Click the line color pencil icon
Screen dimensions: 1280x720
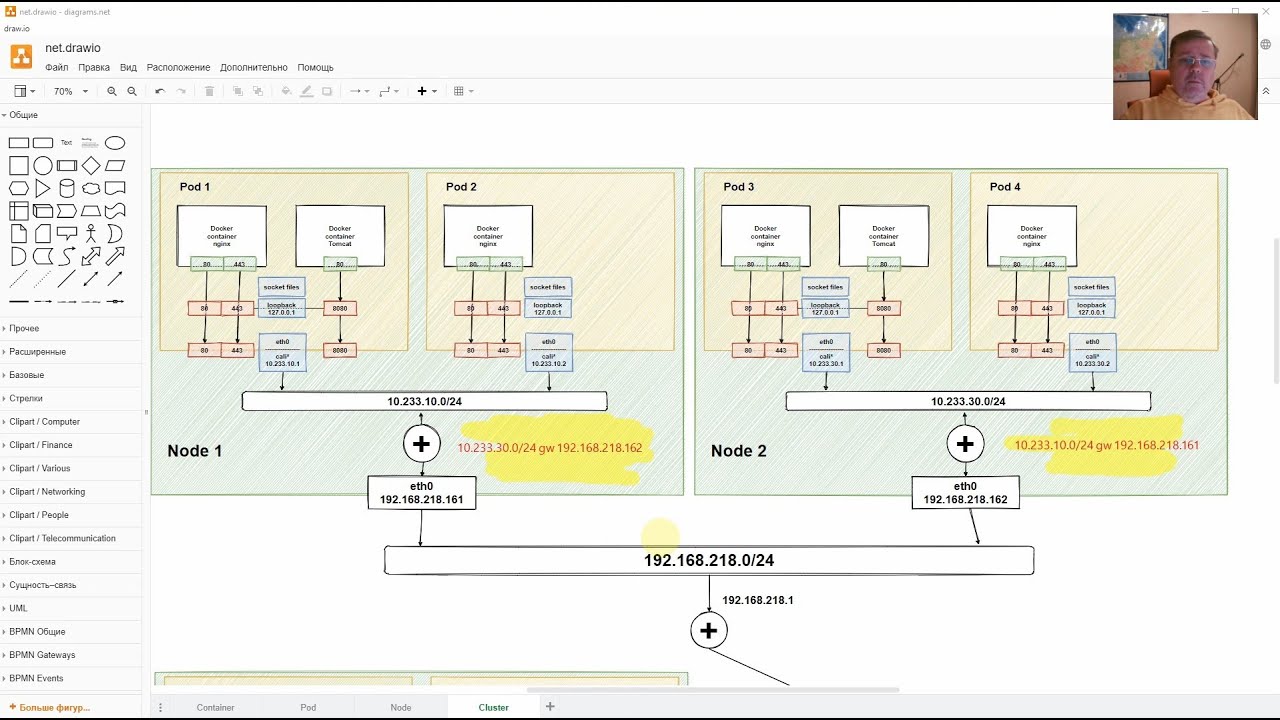point(306,91)
